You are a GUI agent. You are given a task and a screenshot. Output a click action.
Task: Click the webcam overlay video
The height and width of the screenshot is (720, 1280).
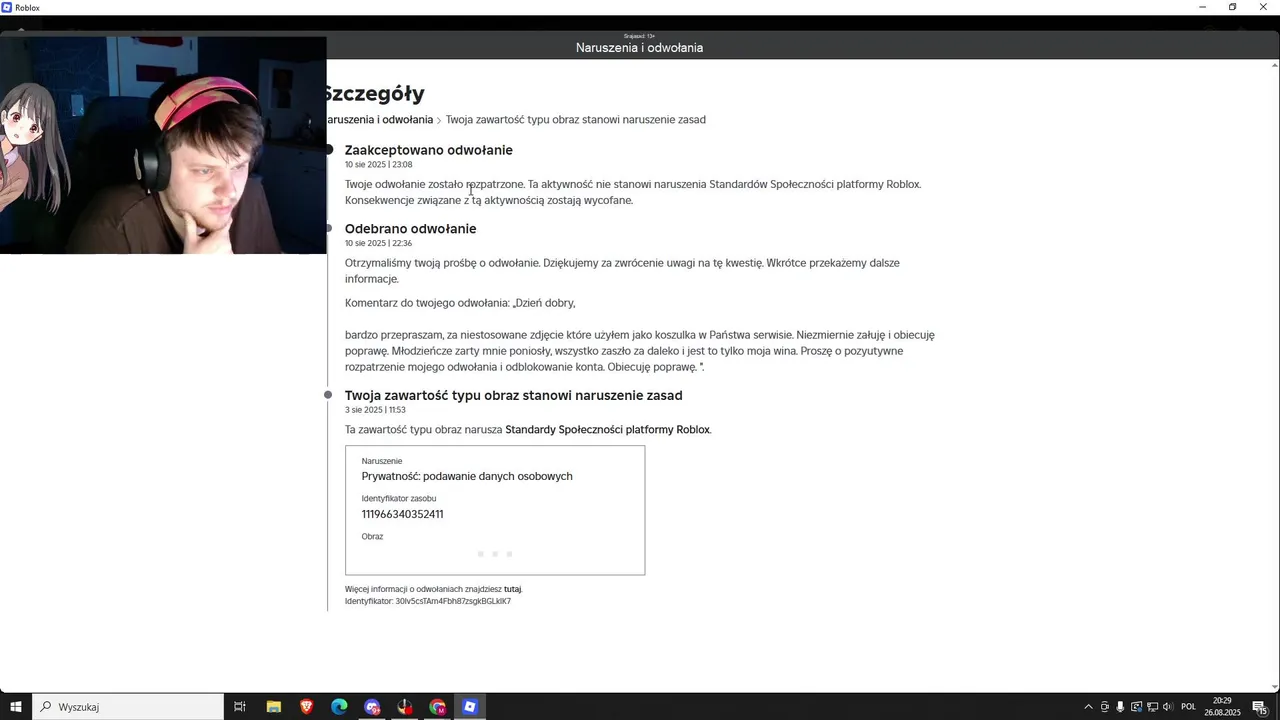pyautogui.click(x=163, y=145)
